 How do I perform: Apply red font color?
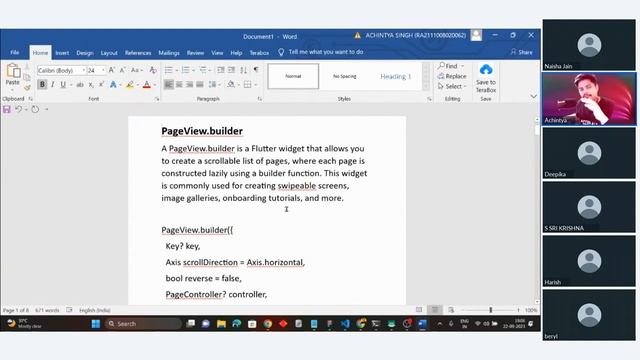click(x=147, y=84)
